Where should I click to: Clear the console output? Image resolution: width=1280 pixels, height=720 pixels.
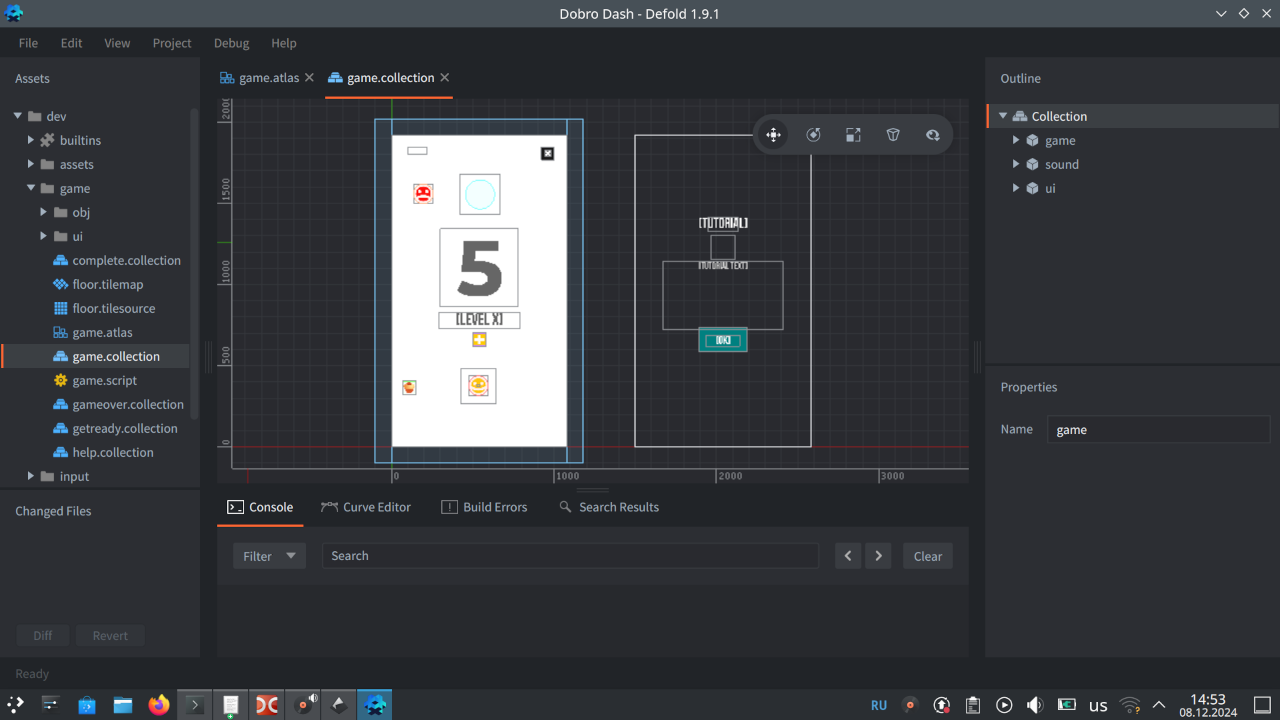(x=928, y=556)
